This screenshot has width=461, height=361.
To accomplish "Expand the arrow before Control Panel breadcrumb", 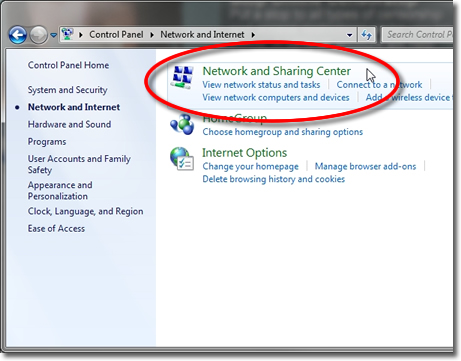I will coord(81,35).
